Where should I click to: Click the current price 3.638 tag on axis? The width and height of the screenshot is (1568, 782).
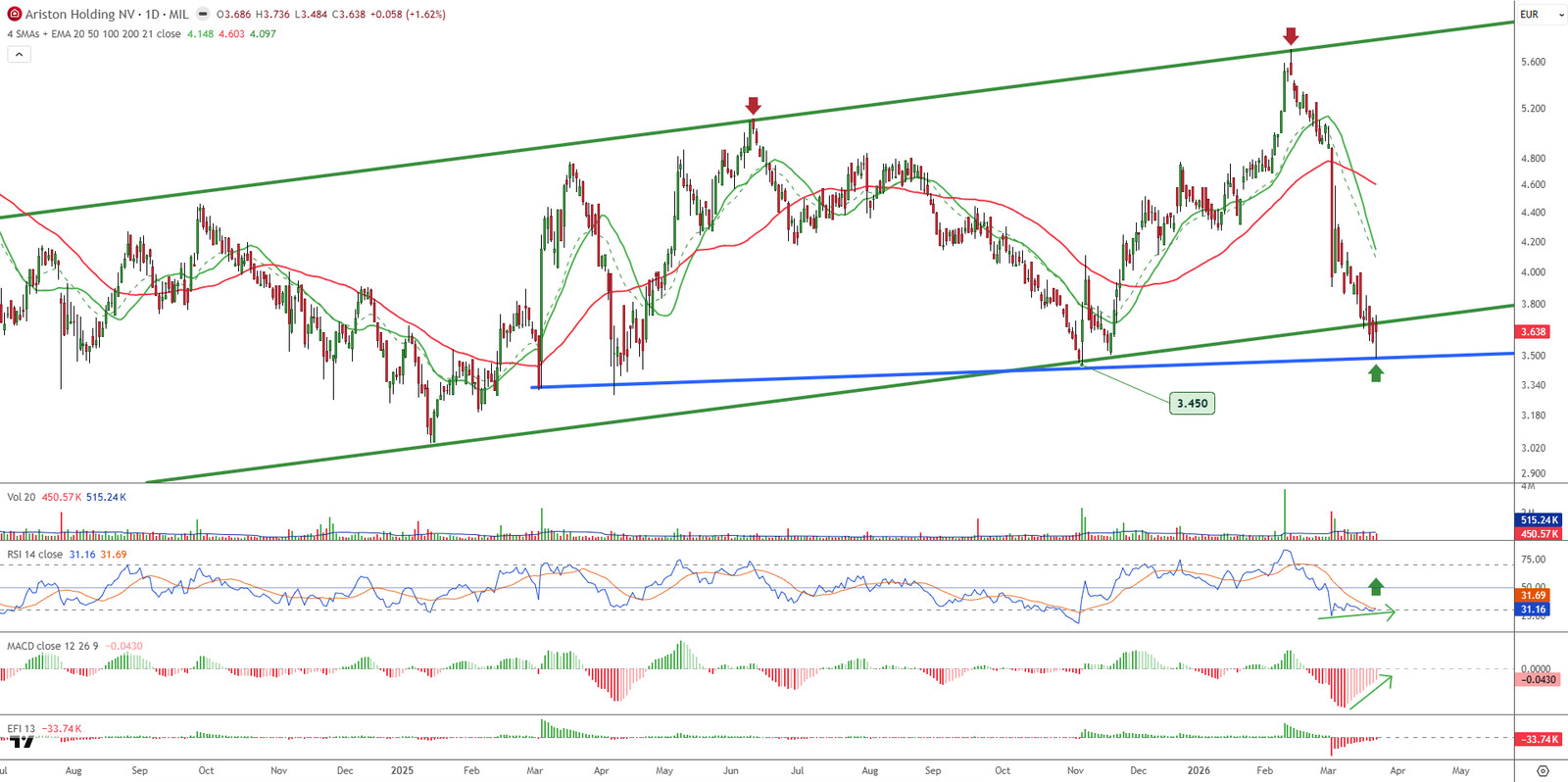(1533, 332)
